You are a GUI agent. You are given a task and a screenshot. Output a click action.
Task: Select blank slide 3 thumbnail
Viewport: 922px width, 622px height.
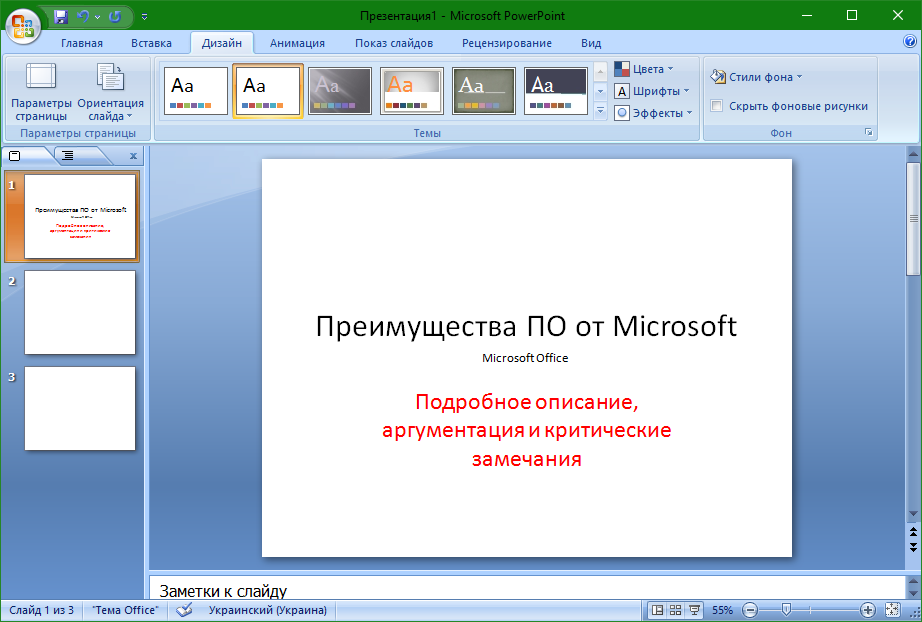coord(80,409)
